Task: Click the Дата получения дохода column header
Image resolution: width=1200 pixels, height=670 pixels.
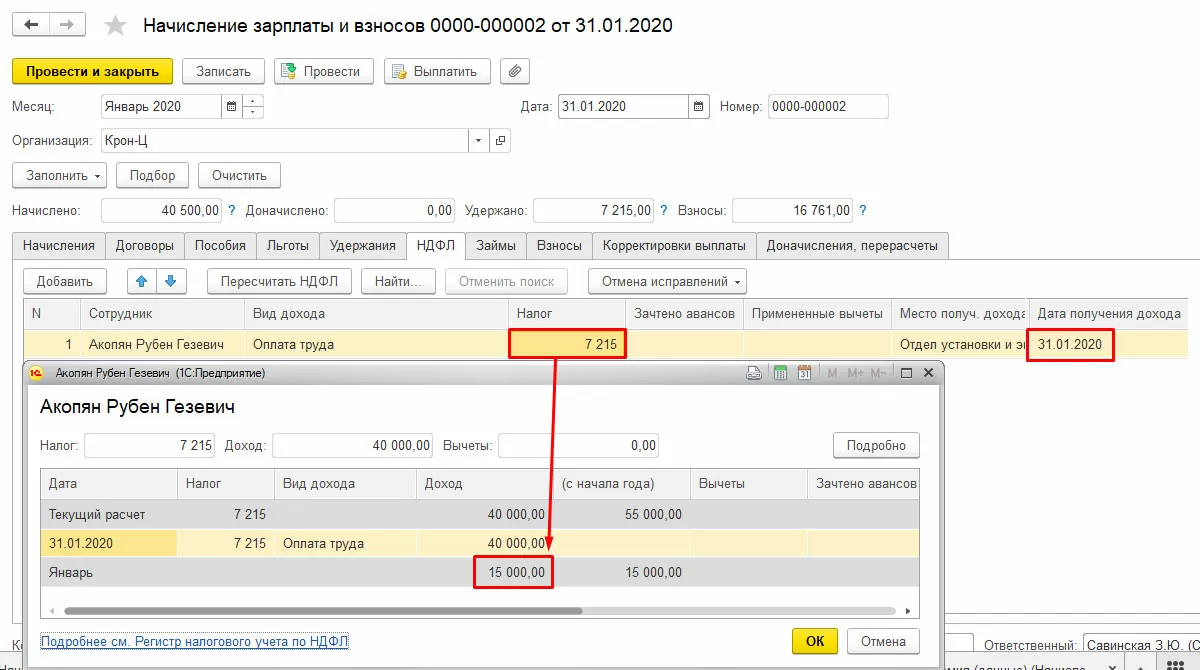Action: point(1109,313)
